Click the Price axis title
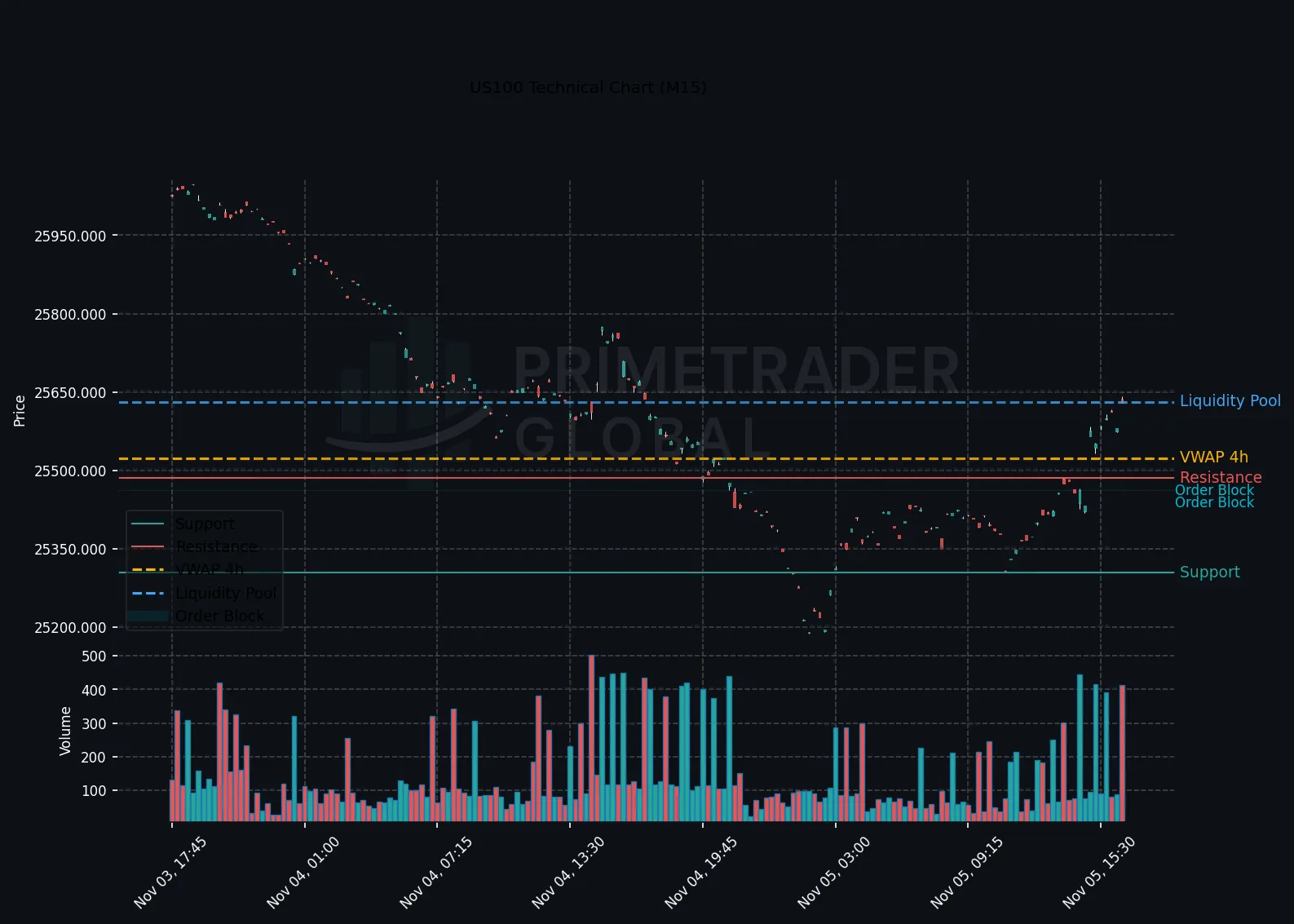This screenshot has width=1294, height=924. [20, 410]
